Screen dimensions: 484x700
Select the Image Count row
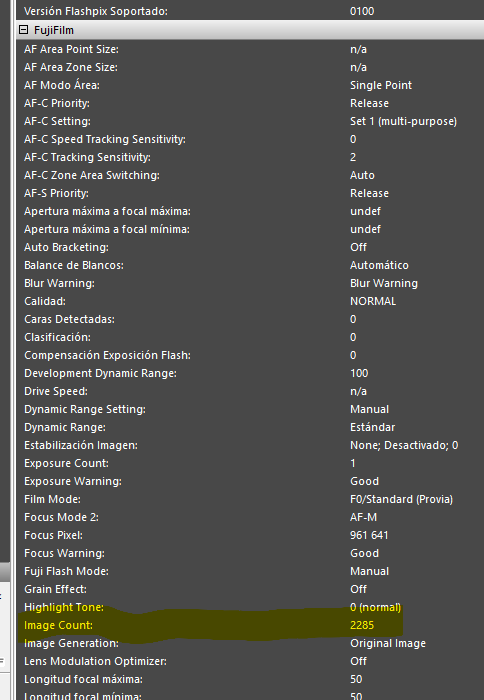(x=250, y=625)
